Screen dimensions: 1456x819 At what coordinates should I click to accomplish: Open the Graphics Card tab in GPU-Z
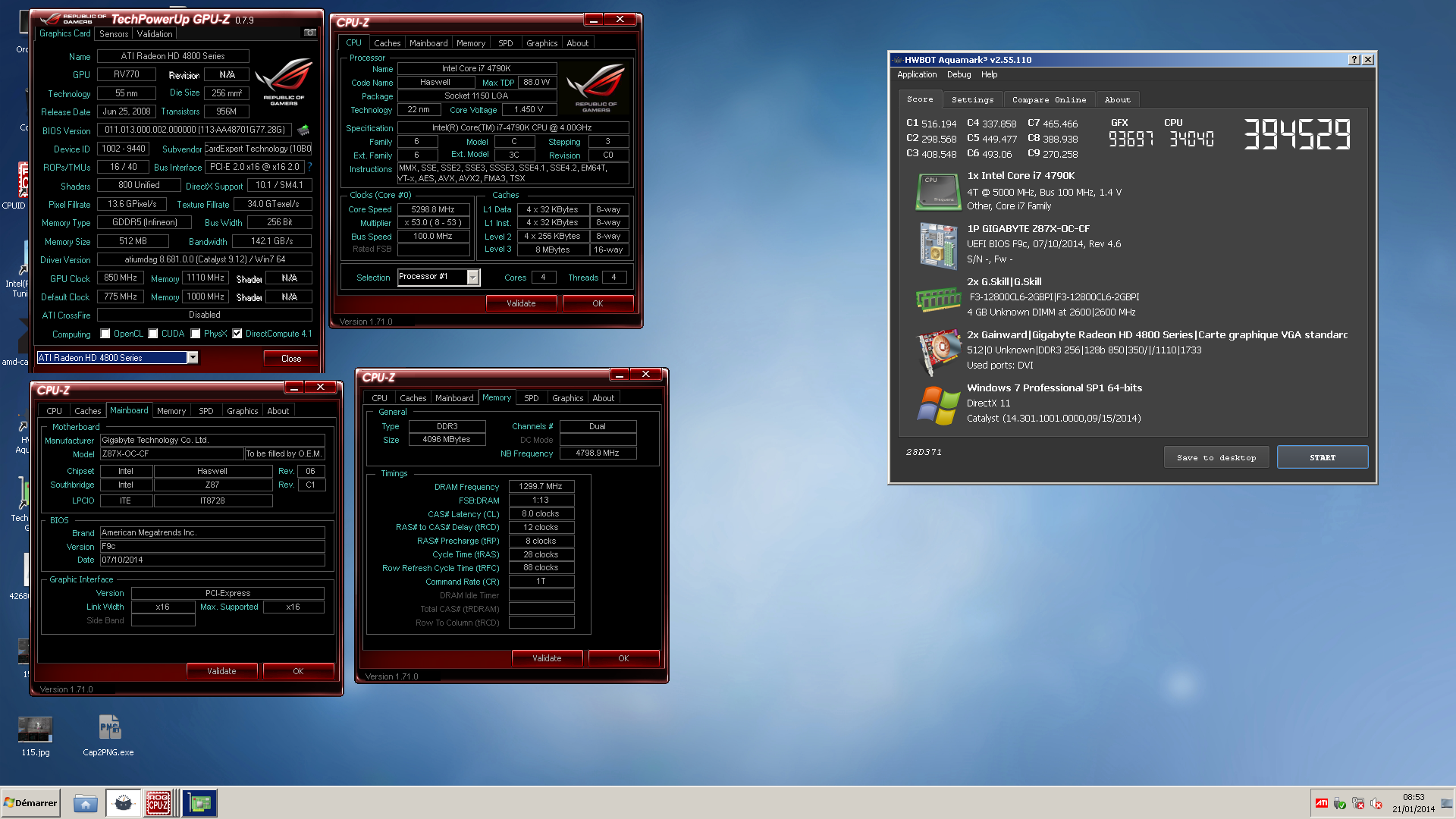65,33
